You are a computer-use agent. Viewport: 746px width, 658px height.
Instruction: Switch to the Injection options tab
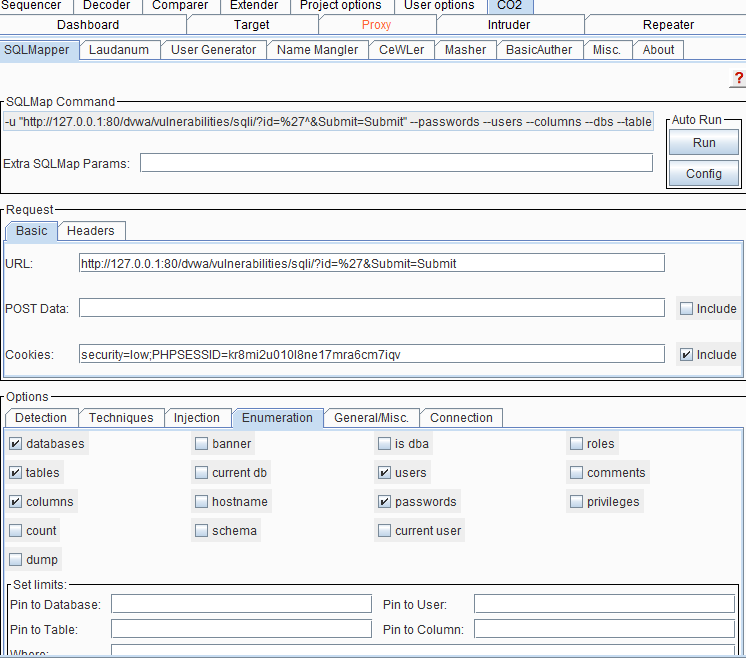click(x=197, y=418)
